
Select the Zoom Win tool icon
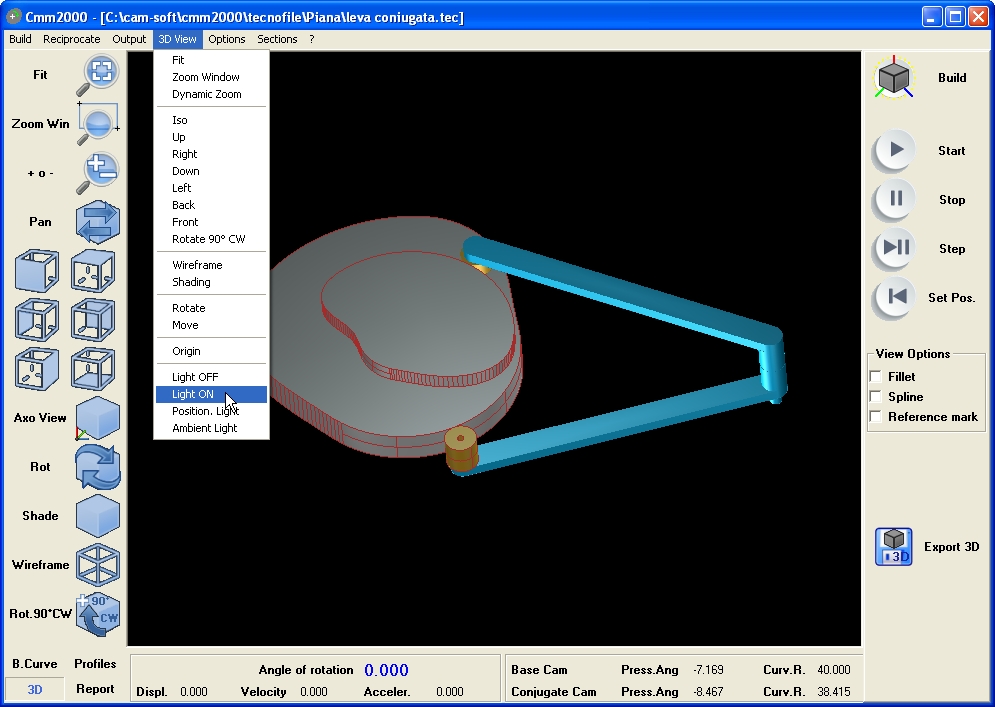(x=98, y=124)
